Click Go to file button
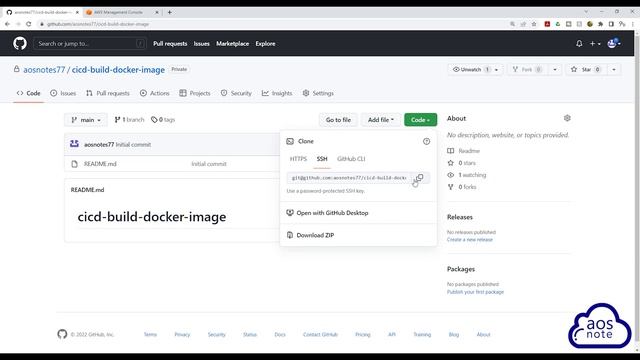This screenshot has width=640, height=360. pos(338,120)
